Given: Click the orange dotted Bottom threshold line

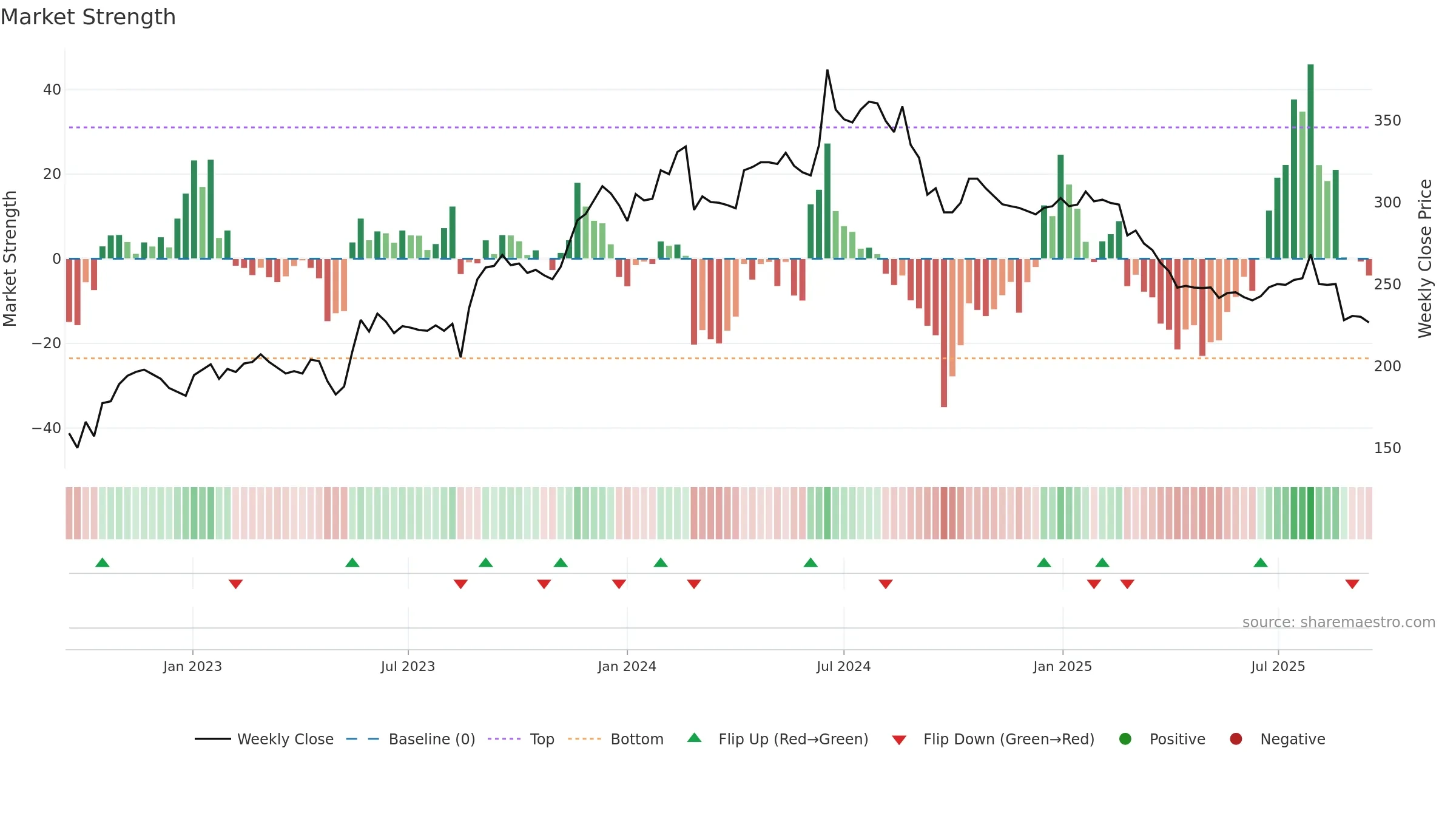Looking at the screenshot, I should tap(719, 359).
